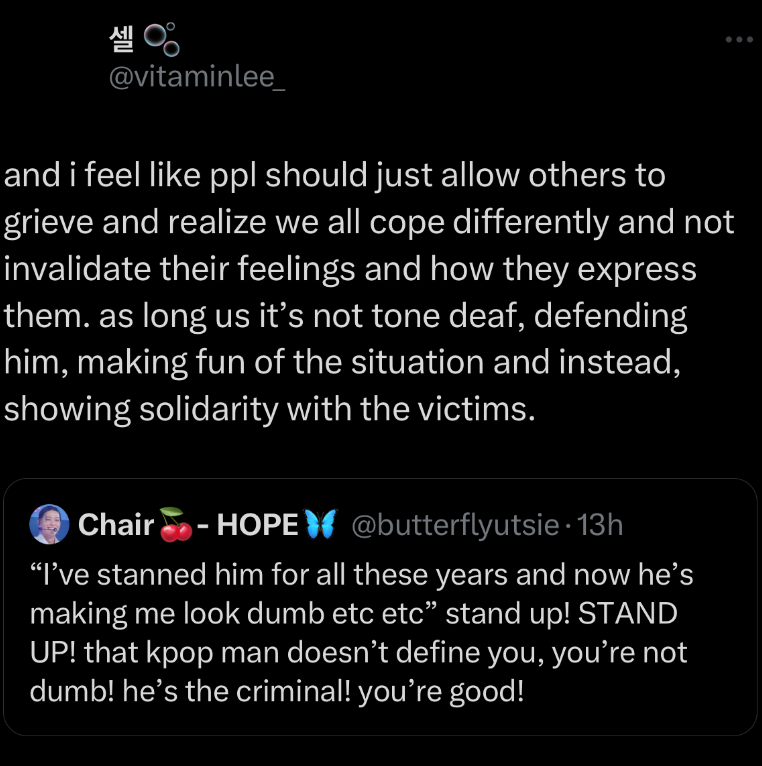The width and height of the screenshot is (762, 766).
Task: Click the quoted author name Chair
Action: (x=115, y=524)
